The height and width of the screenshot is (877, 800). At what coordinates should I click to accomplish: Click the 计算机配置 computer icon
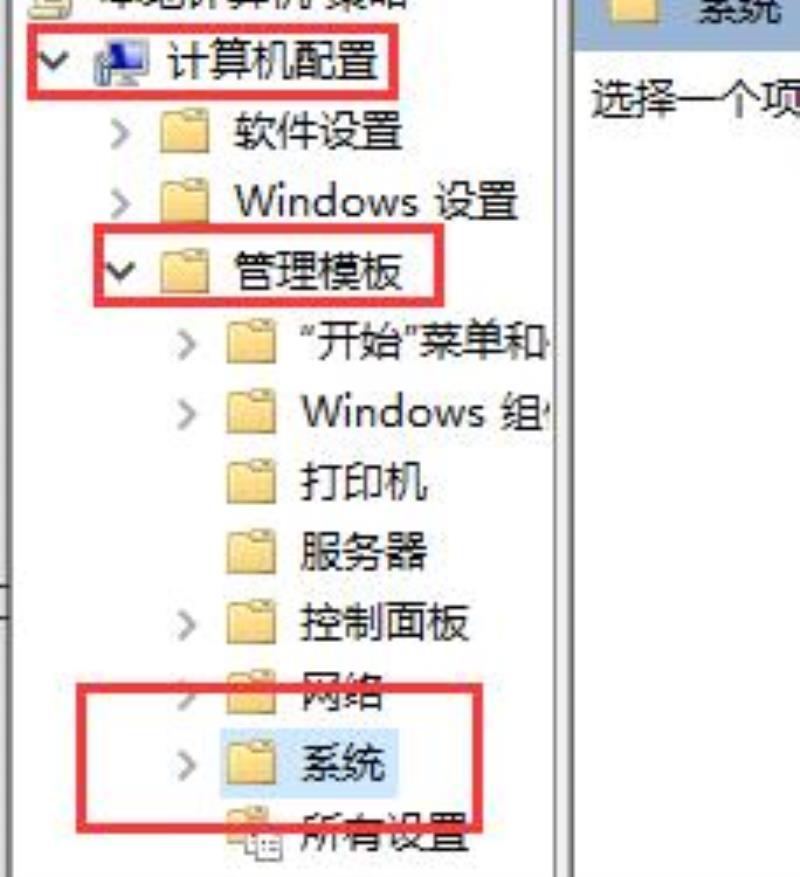click(121, 63)
